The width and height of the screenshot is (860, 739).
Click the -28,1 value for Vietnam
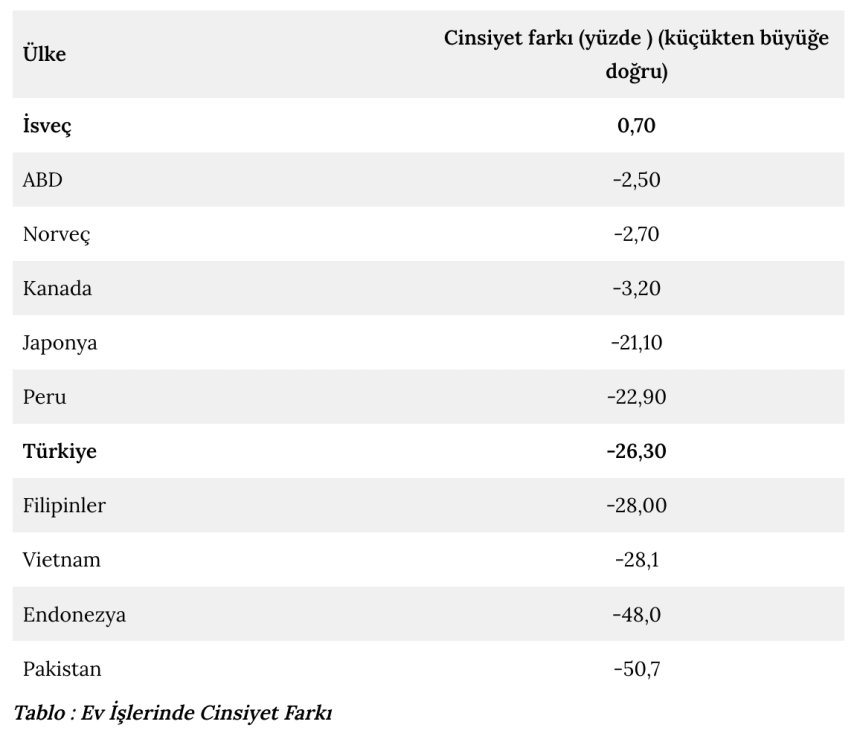(x=636, y=560)
